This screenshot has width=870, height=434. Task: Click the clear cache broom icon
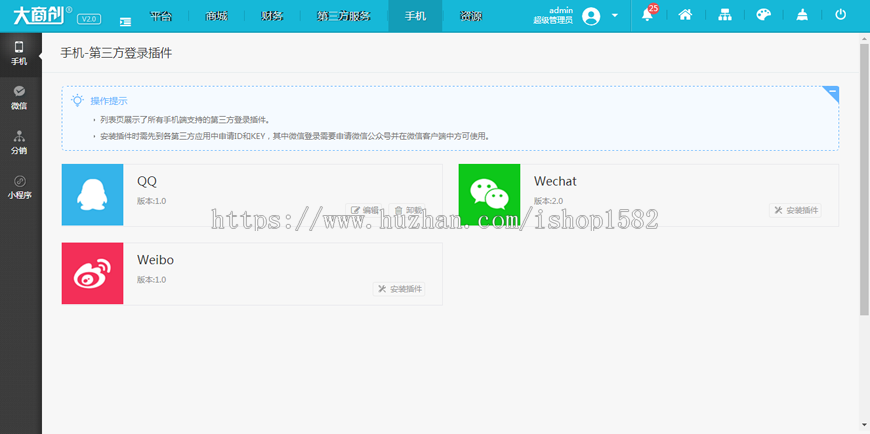pyautogui.click(x=802, y=16)
